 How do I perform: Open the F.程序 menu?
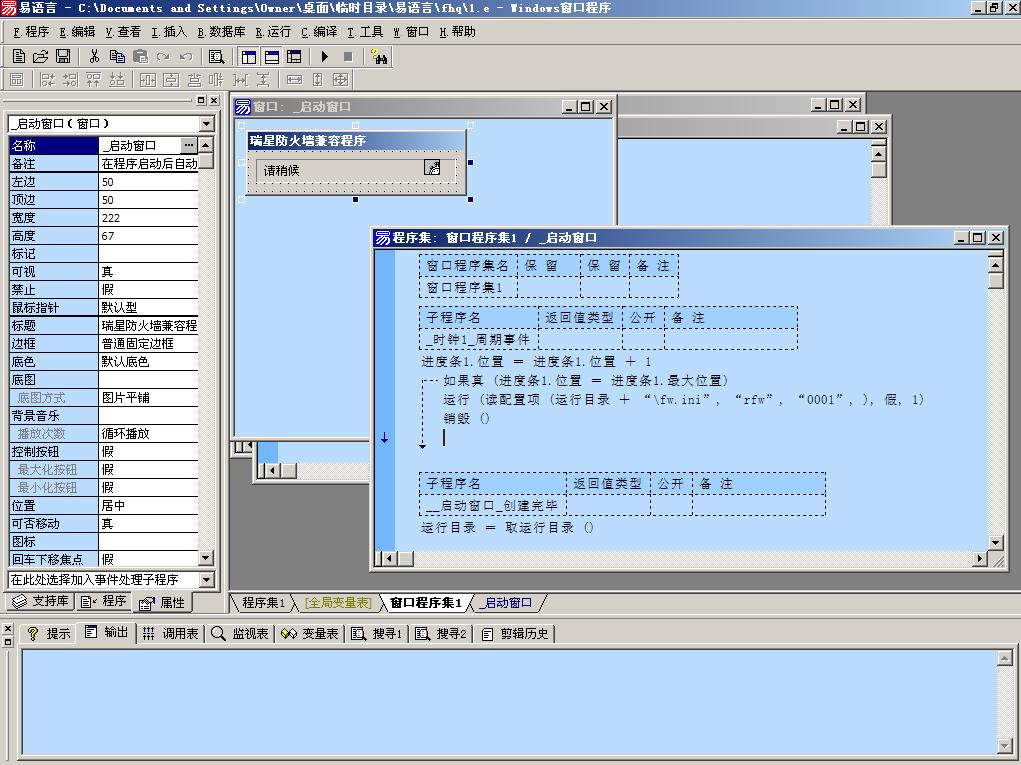(31, 32)
